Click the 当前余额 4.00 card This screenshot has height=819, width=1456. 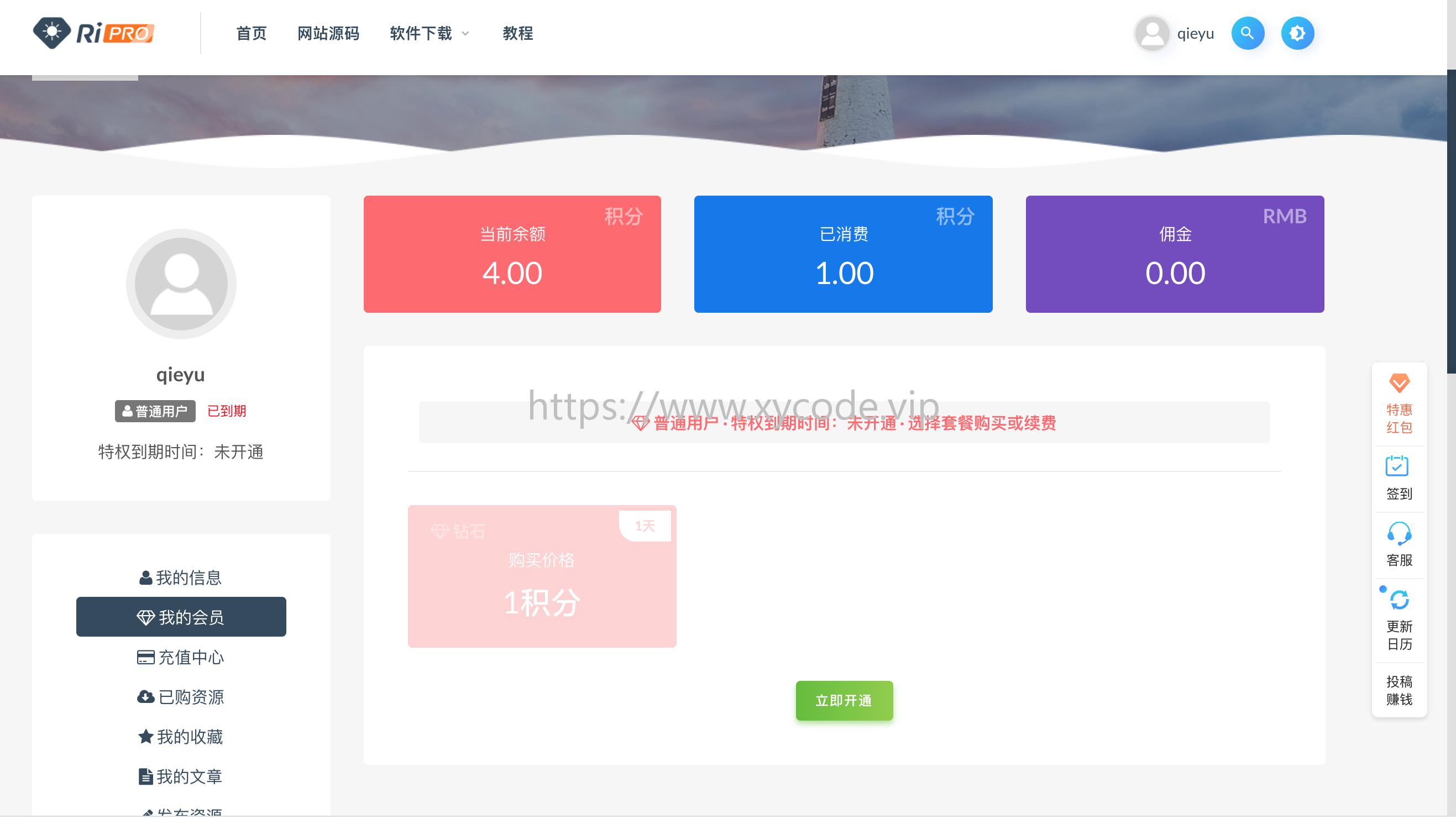coord(512,254)
